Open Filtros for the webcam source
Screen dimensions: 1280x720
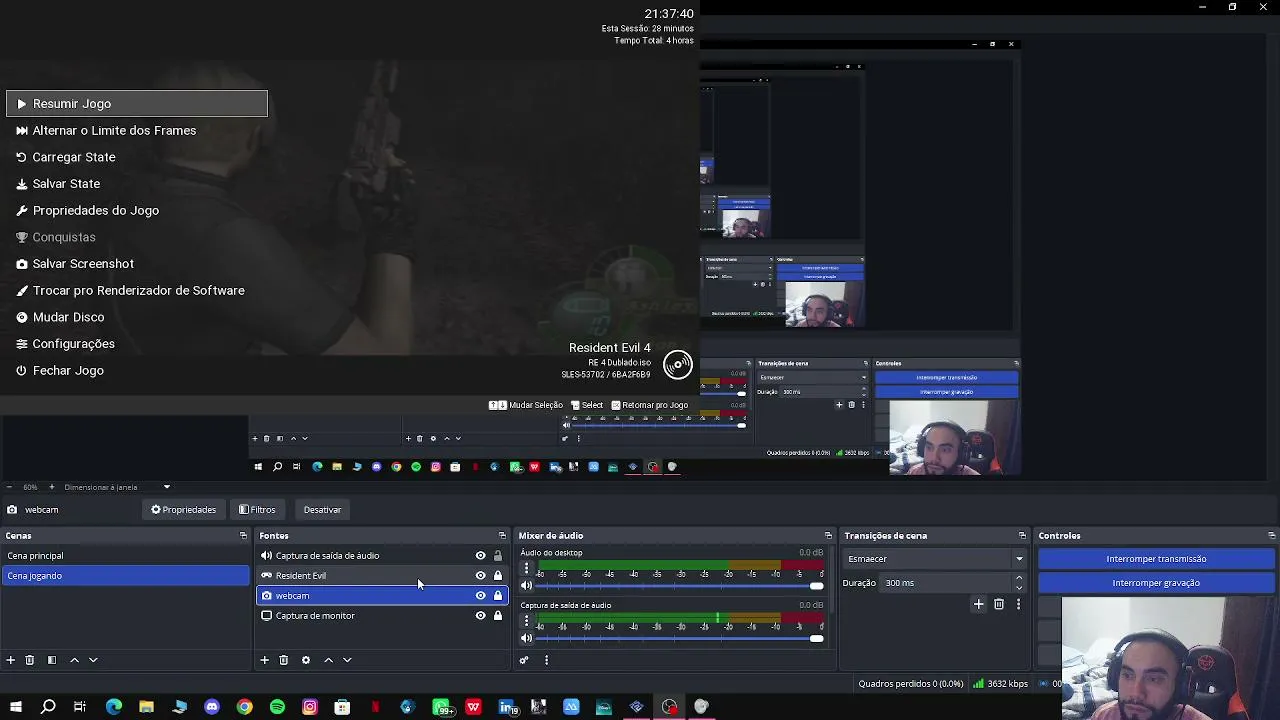(257, 510)
